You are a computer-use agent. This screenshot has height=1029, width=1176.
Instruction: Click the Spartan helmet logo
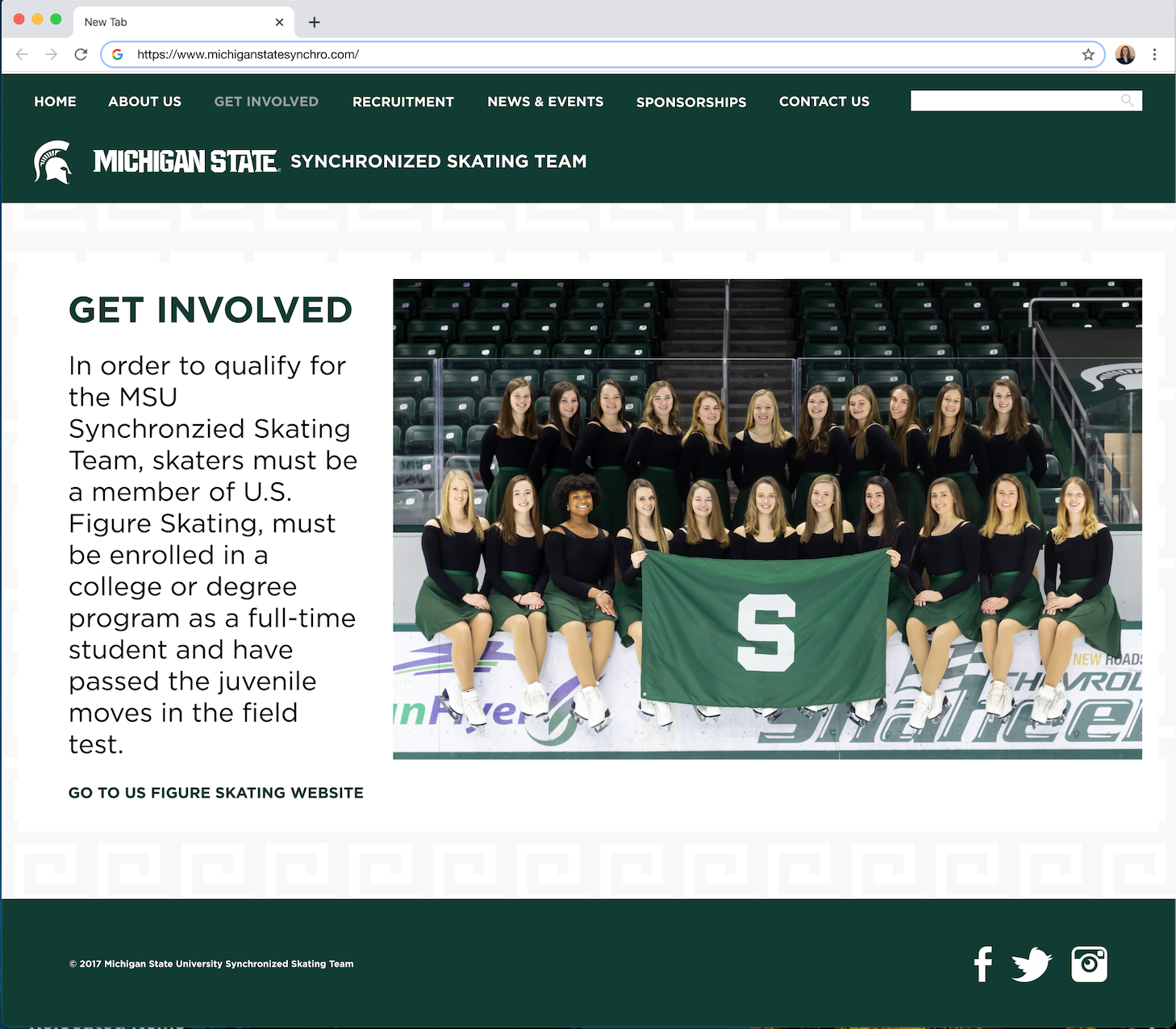[x=53, y=162]
